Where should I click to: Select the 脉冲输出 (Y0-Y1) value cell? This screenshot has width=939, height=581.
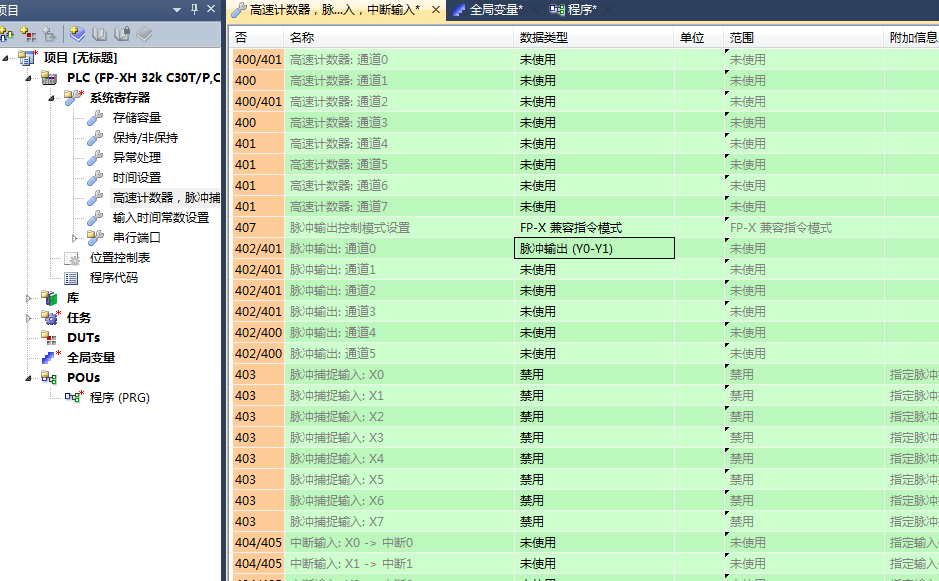pyautogui.click(x=594, y=248)
